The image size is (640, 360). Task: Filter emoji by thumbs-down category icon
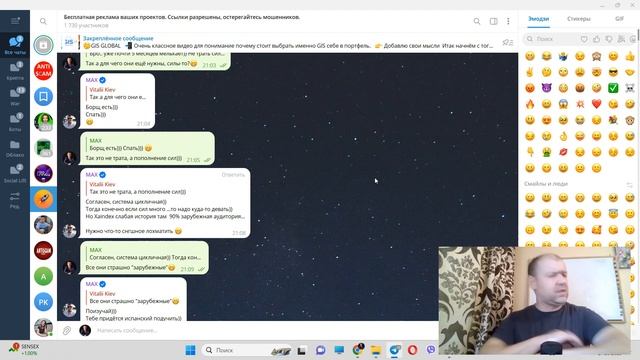609,39
